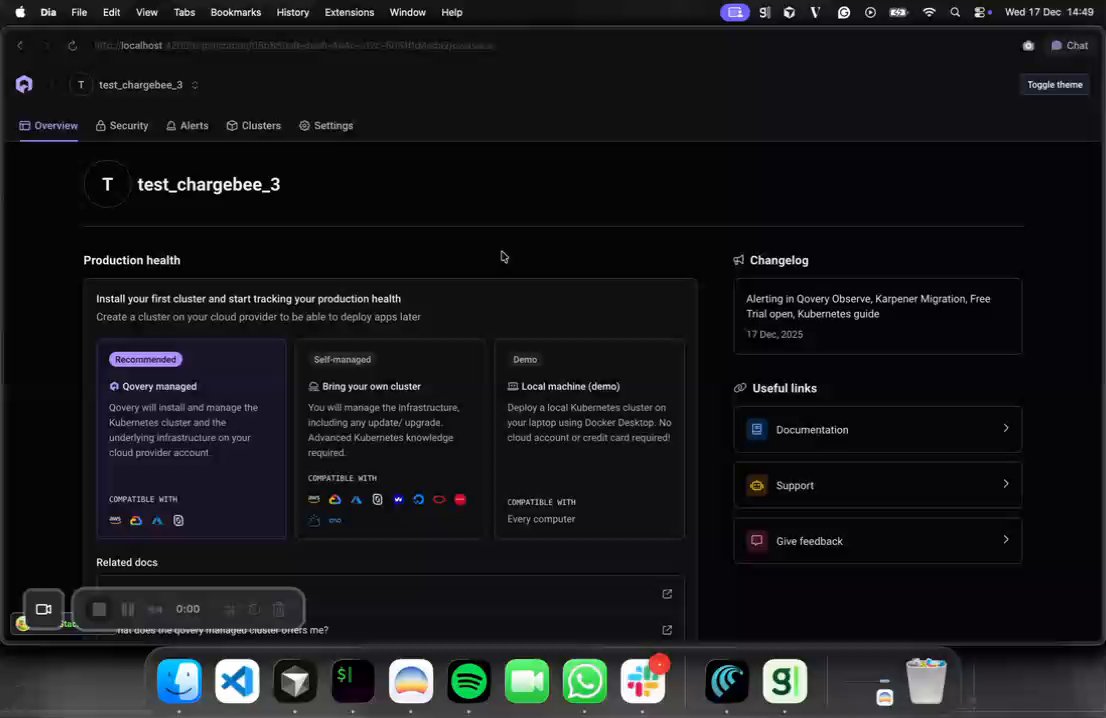Screen dimensions: 1106x718
Task: Open the Extensions menu
Action: pos(349,12)
